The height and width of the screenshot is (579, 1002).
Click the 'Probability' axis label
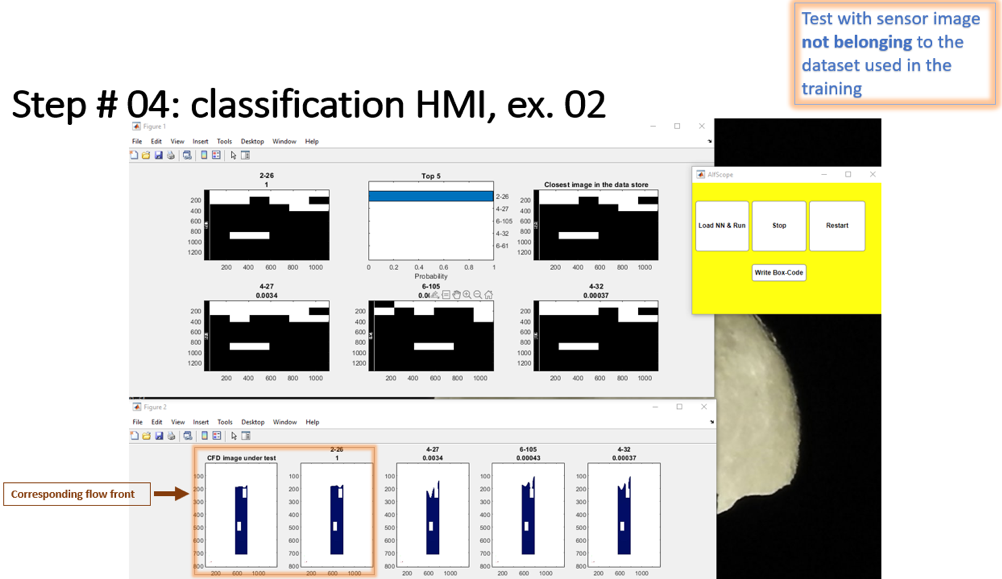(431, 276)
